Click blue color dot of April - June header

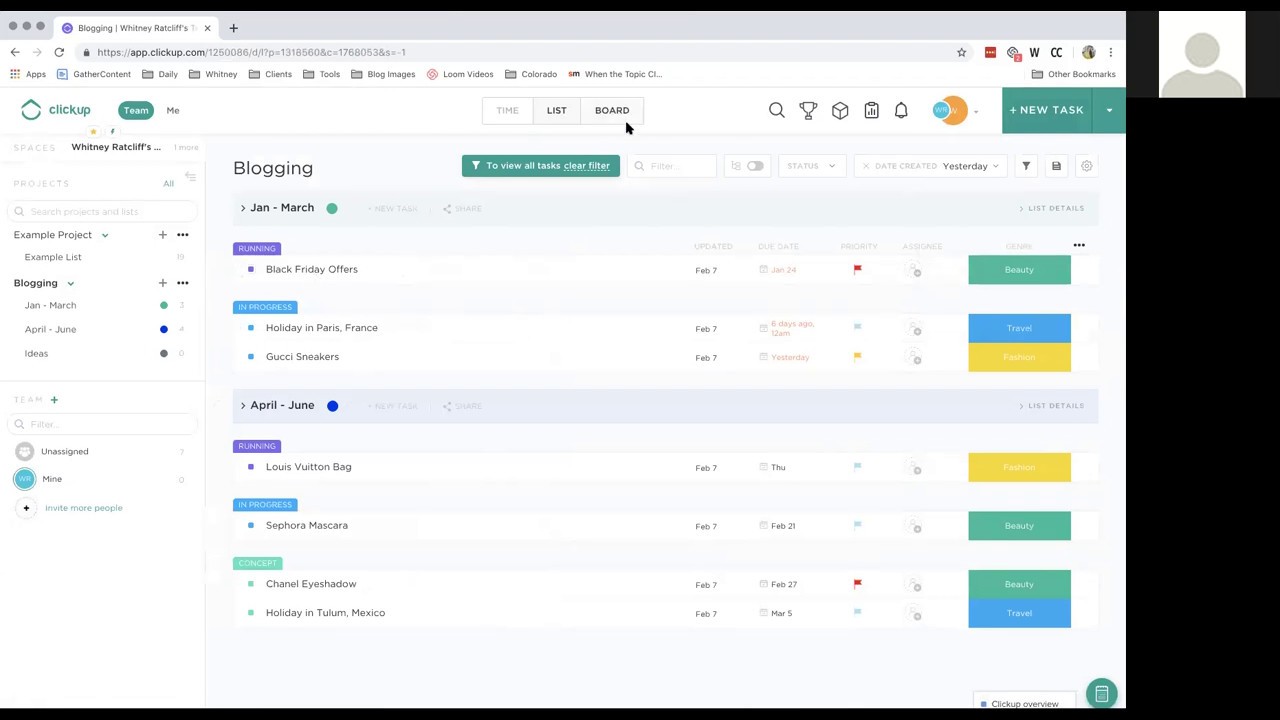332,406
